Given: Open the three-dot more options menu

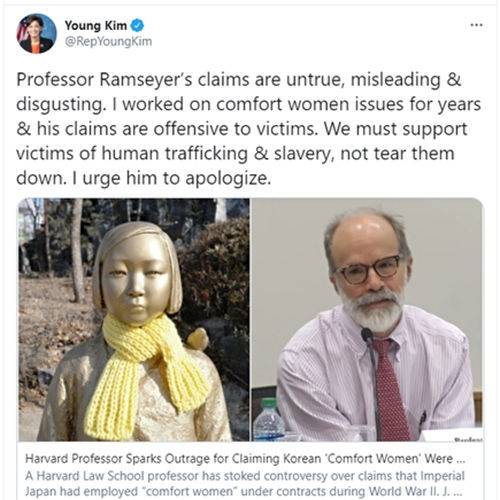Looking at the screenshot, I should pos(476,25).
